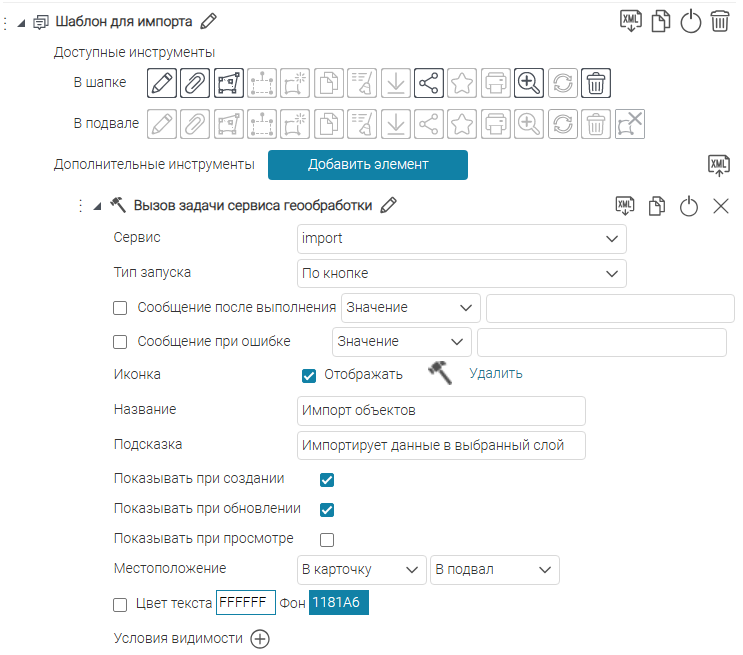Click the trash tool in the header row
Viewport: 743px width, 655px height.
(x=596, y=82)
